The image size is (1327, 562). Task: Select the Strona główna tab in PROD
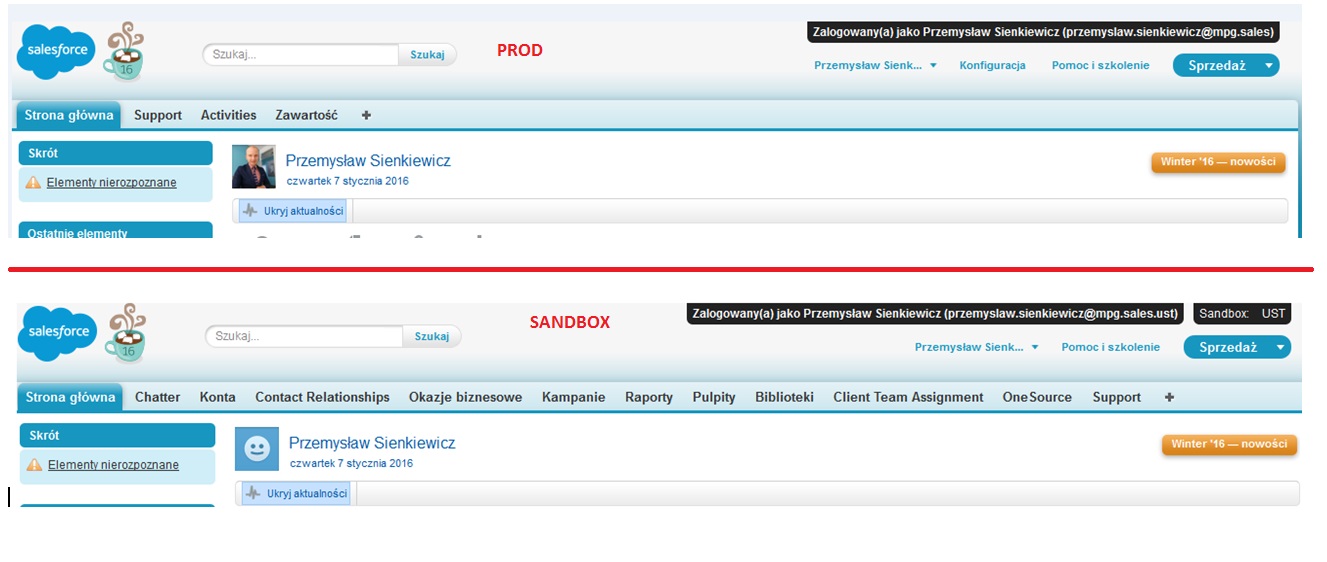tap(68, 115)
